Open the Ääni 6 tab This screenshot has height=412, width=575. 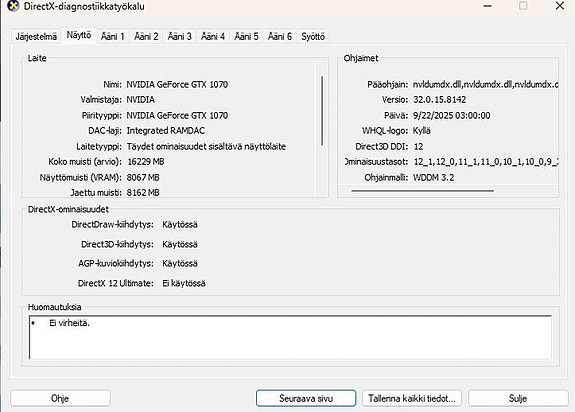(x=279, y=37)
